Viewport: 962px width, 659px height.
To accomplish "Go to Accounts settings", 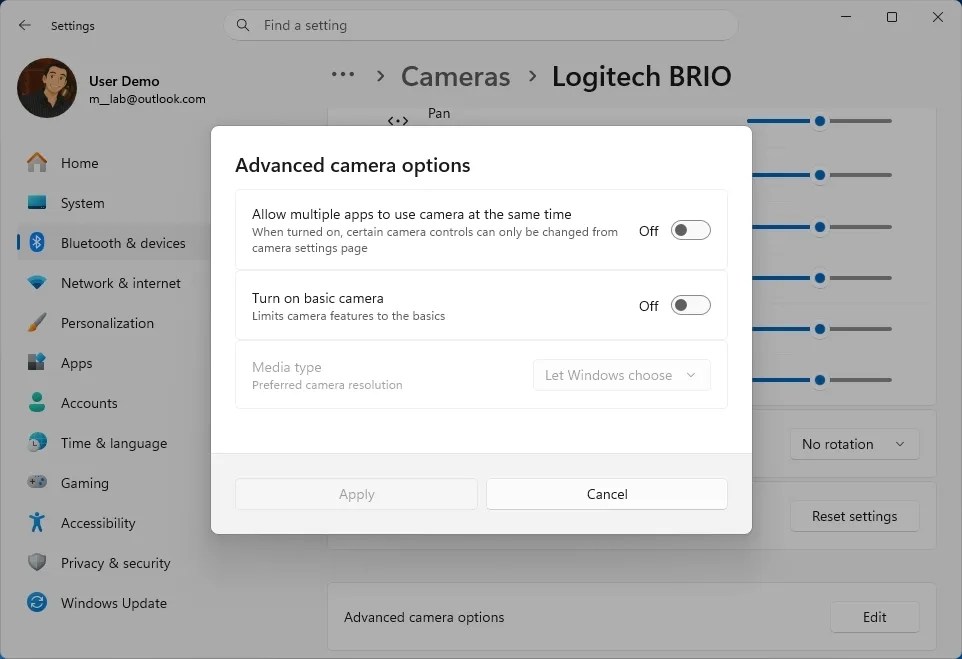I will pyautogui.click(x=114, y=403).
